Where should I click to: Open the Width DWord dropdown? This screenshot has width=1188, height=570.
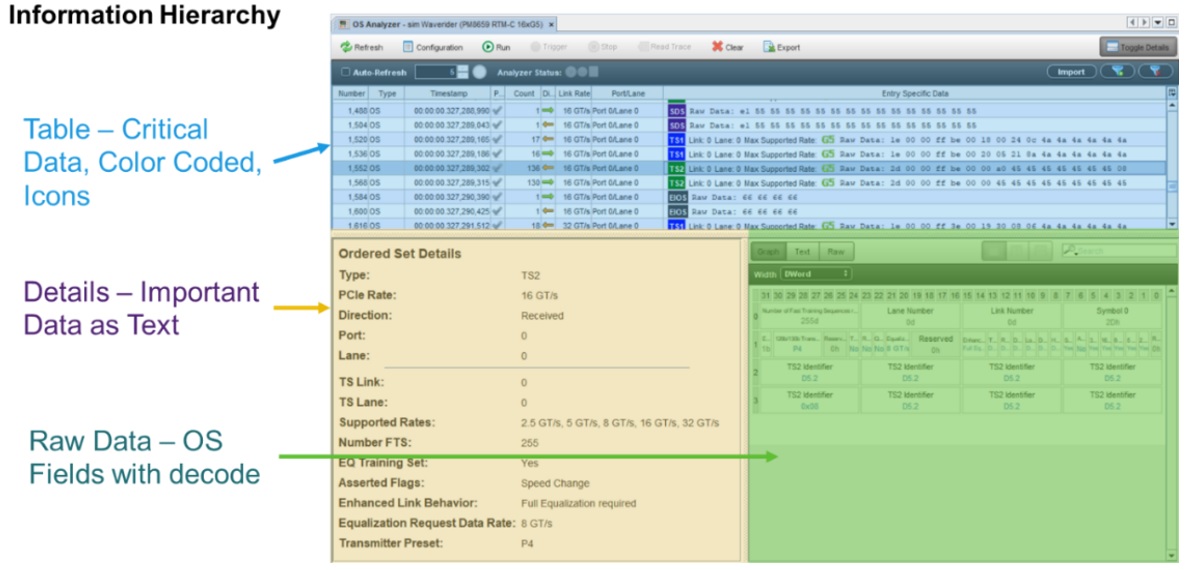815,274
